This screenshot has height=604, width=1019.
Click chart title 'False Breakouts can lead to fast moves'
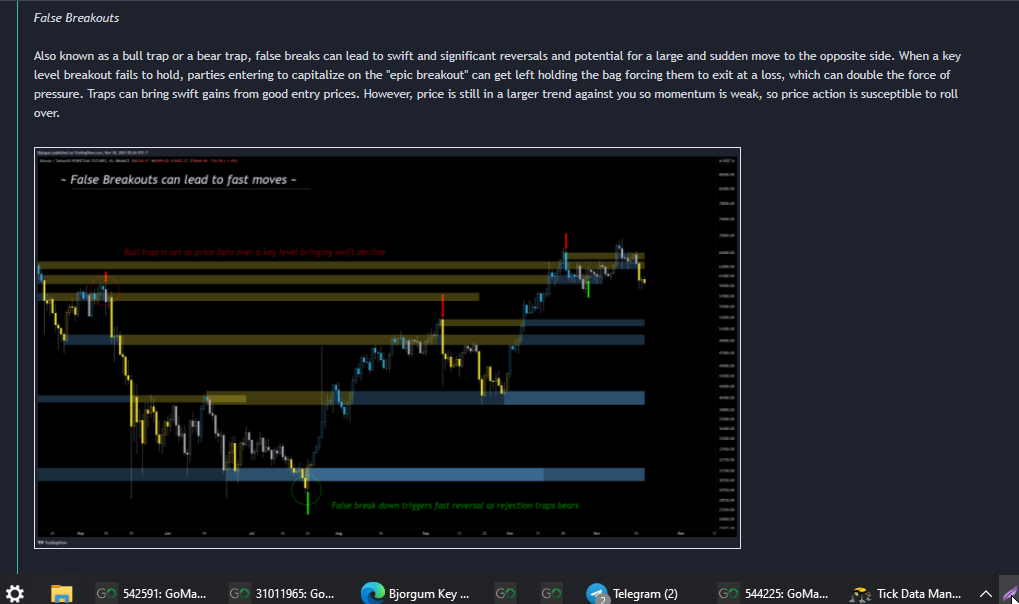[x=178, y=180]
